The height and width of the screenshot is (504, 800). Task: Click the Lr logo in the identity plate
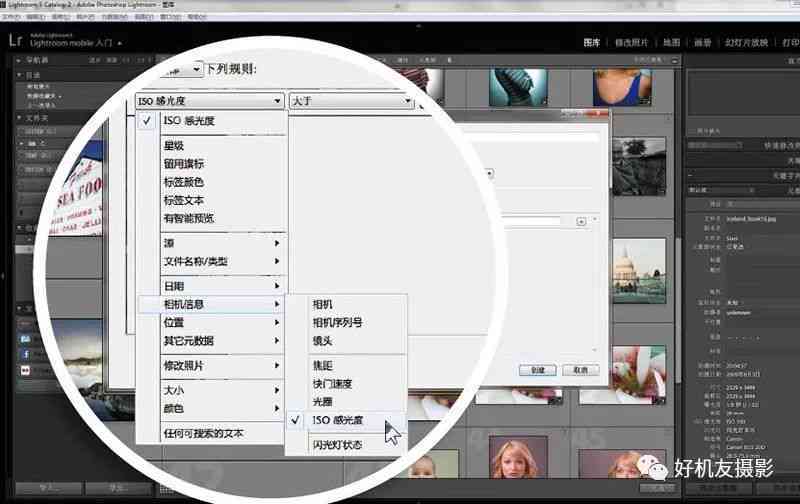click(16, 40)
